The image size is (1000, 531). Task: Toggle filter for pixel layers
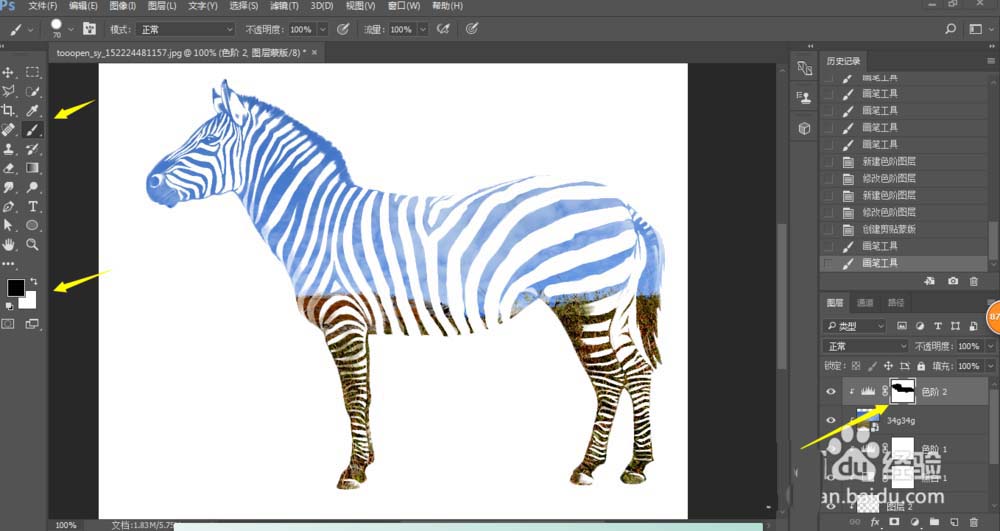(x=902, y=326)
